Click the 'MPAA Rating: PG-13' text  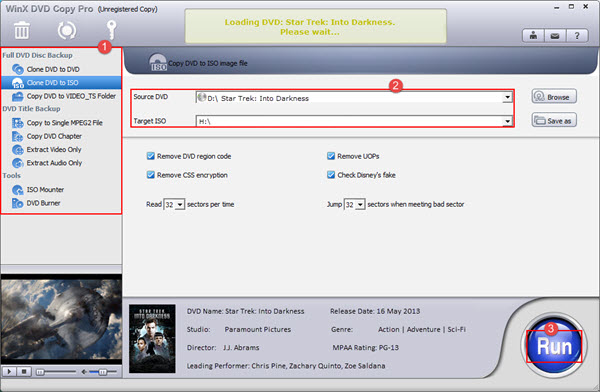coord(365,348)
